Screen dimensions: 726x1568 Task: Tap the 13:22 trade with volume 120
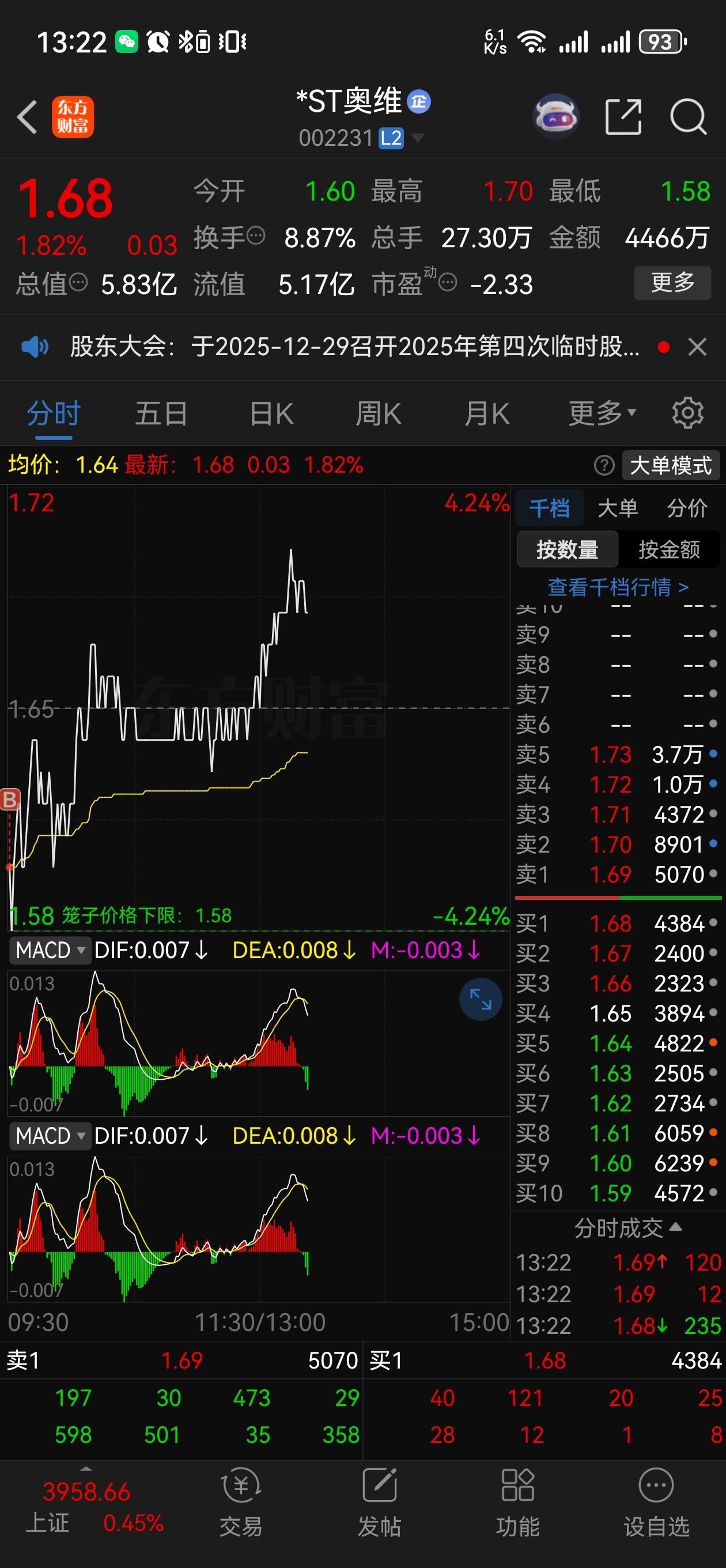point(618,1263)
